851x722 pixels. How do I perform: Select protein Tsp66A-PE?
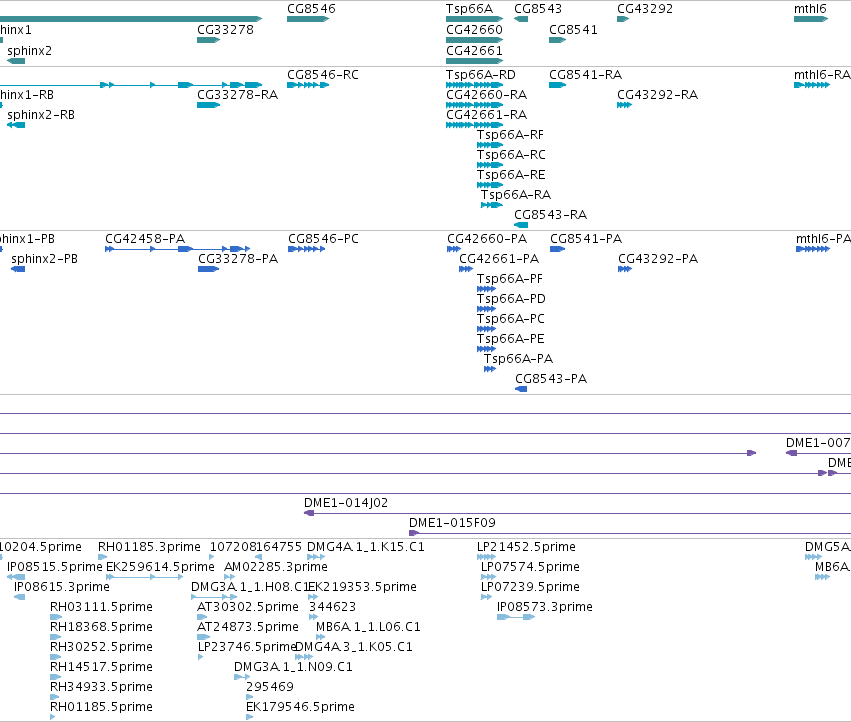[x=486, y=349]
